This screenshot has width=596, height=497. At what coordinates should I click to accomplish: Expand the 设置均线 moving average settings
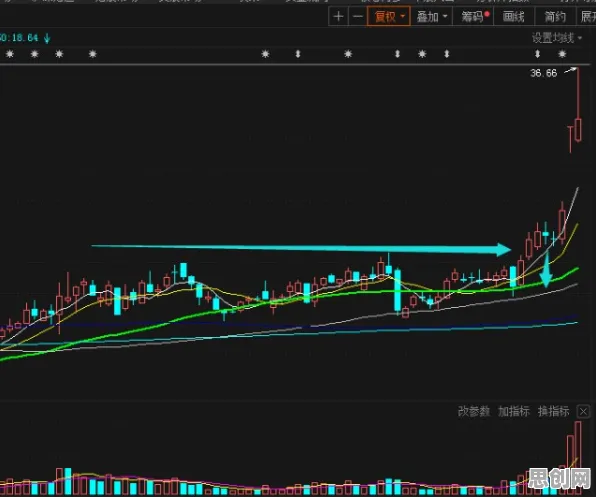pyautogui.click(x=556, y=38)
